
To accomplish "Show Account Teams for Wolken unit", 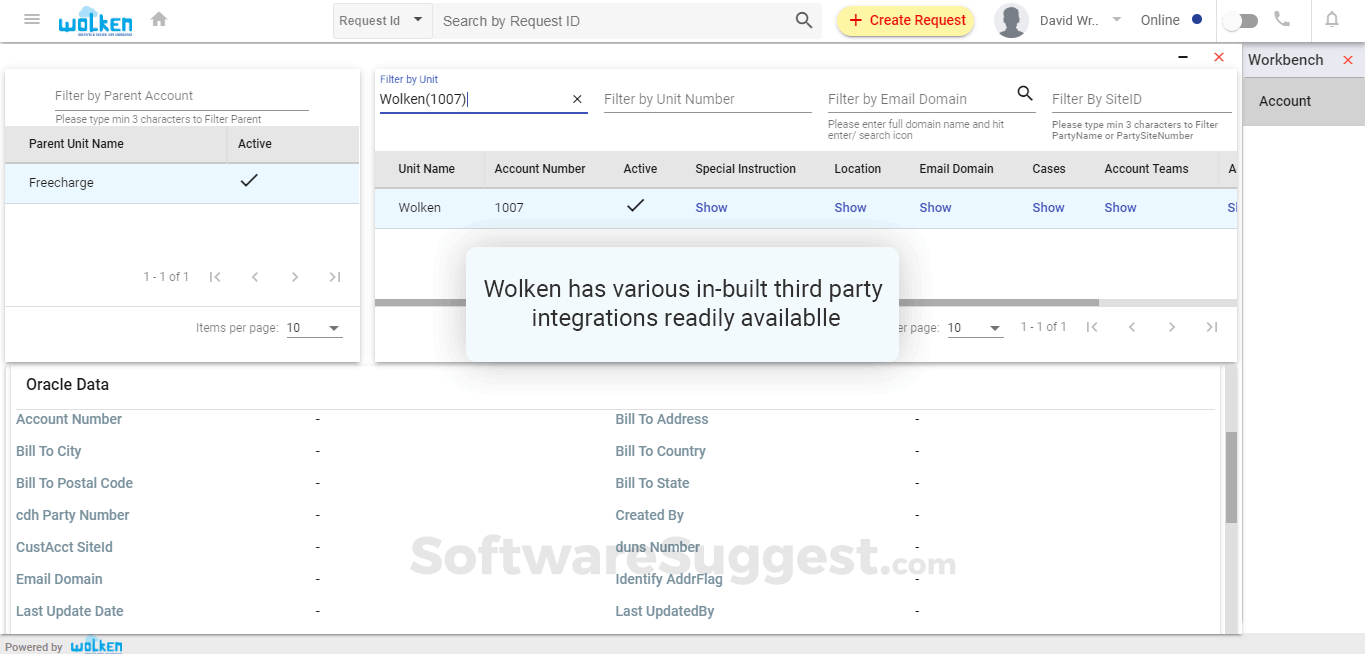I will coord(1120,208).
